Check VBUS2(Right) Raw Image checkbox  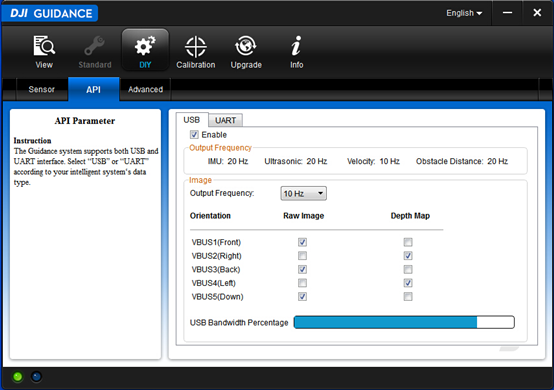[302, 255]
